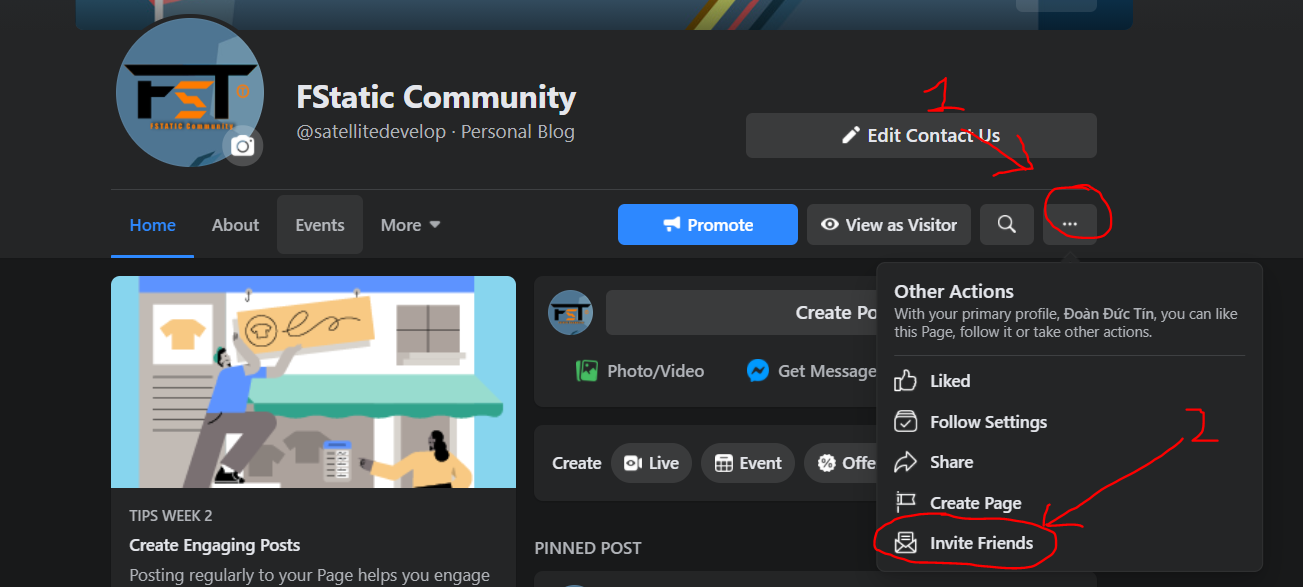Click the Offer create button
The image size is (1303, 587).
[x=842, y=463]
